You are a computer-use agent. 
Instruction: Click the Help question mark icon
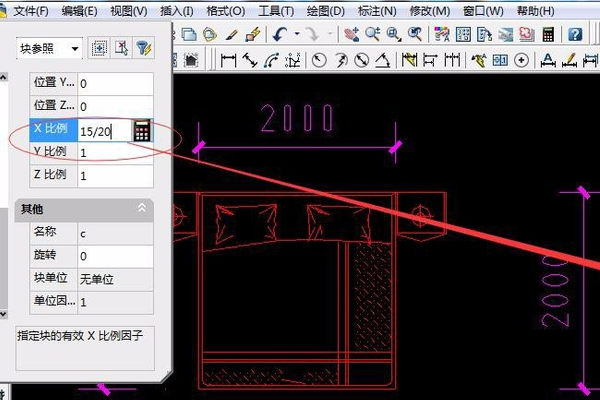point(575,34)
